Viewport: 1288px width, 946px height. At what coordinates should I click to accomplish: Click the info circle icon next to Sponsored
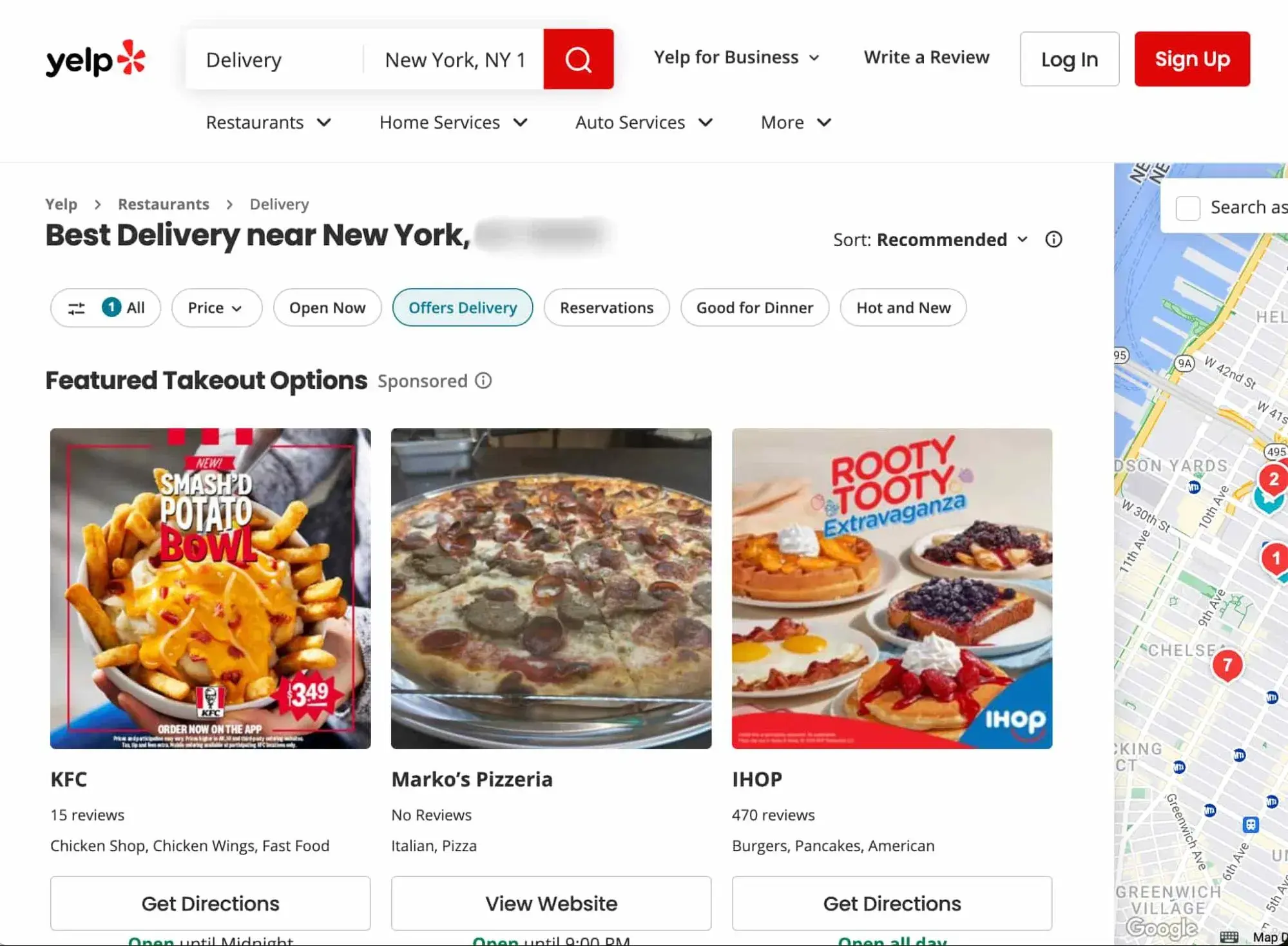pos(485,380)
